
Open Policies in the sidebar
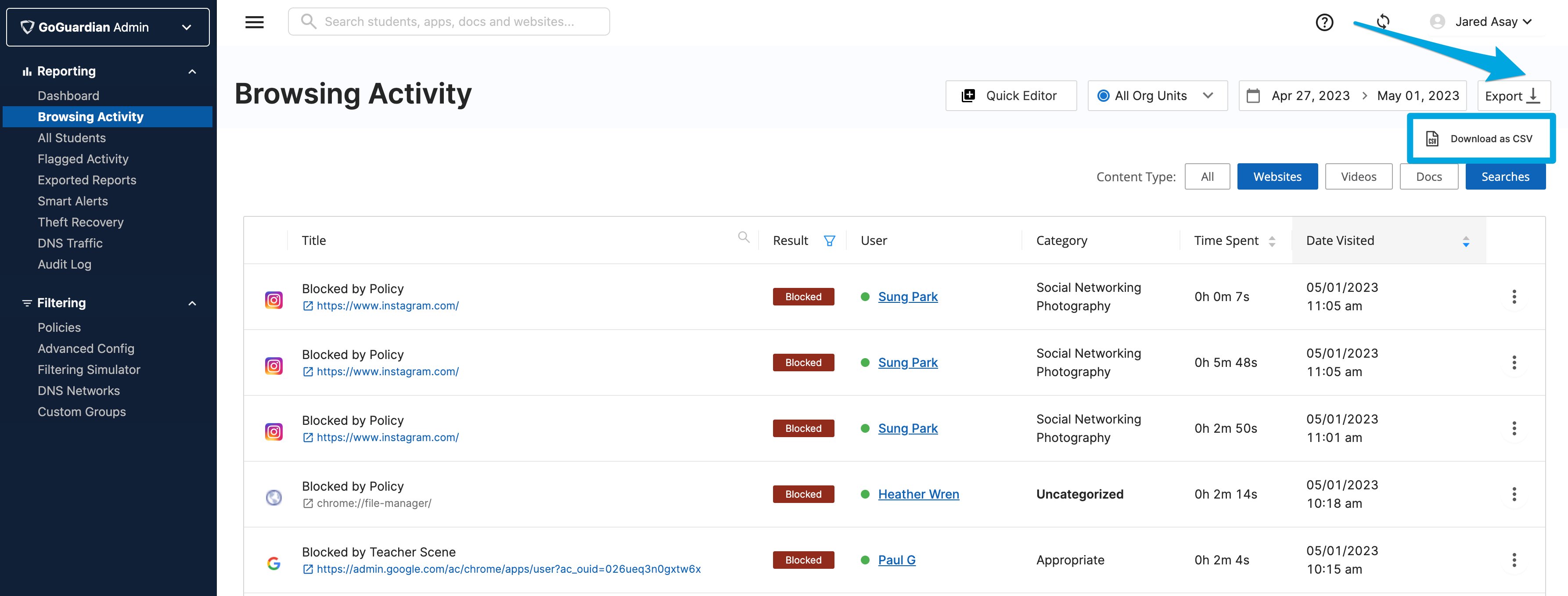(59, 327)
